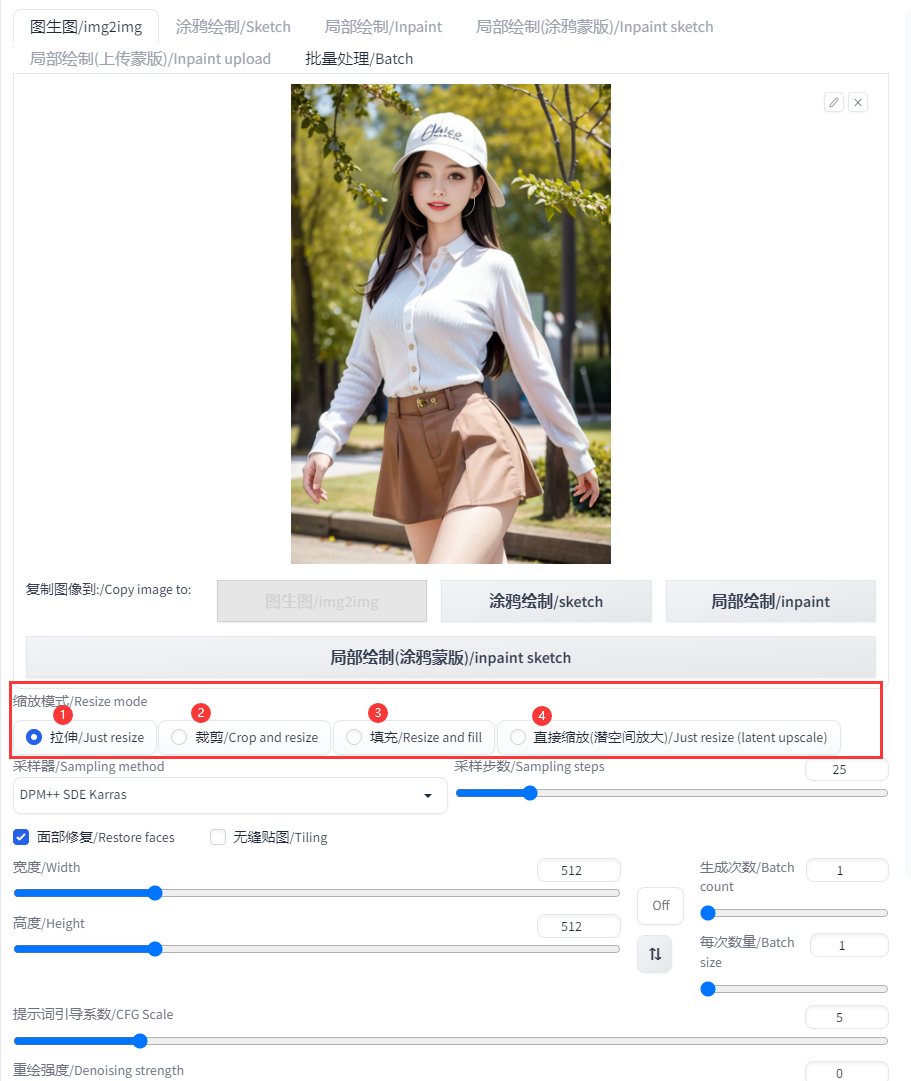The width and height of the screenshot is (911, 1081).
Task: Click the Height value field
Action: pos(579,926)
